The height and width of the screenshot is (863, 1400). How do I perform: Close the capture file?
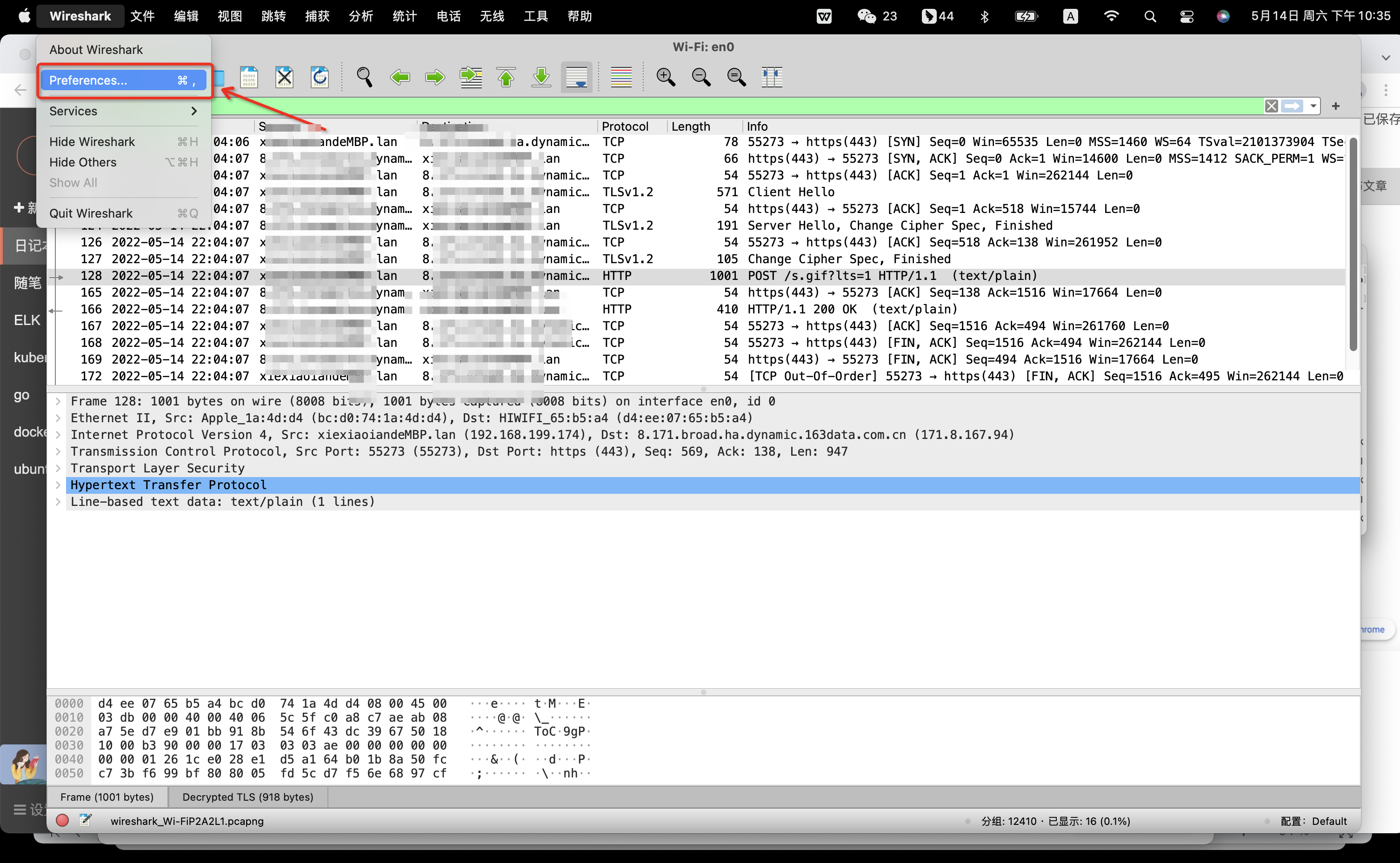(x=284, y=77)
